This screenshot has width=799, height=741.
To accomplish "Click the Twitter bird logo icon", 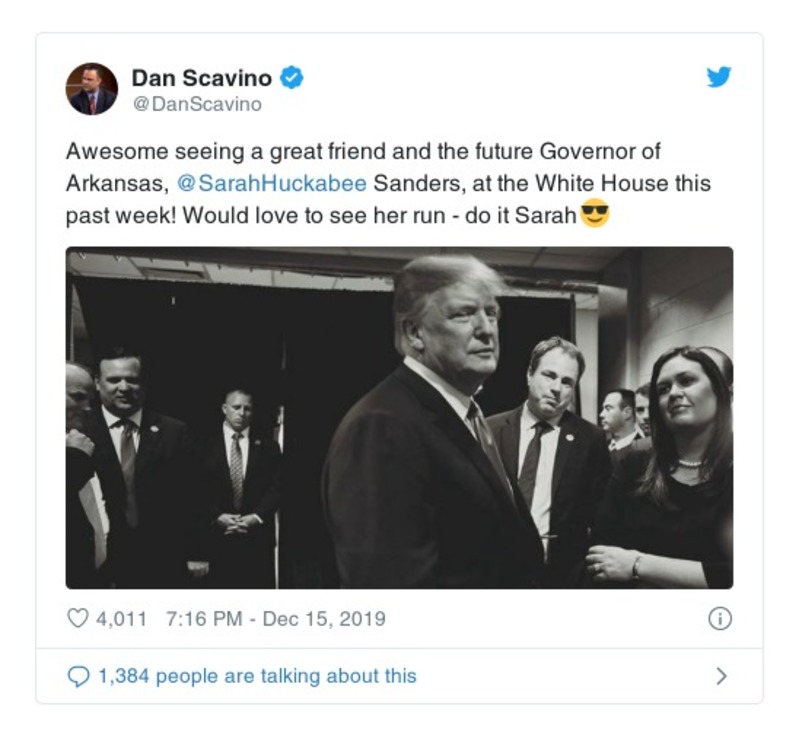I will [719, 78].
